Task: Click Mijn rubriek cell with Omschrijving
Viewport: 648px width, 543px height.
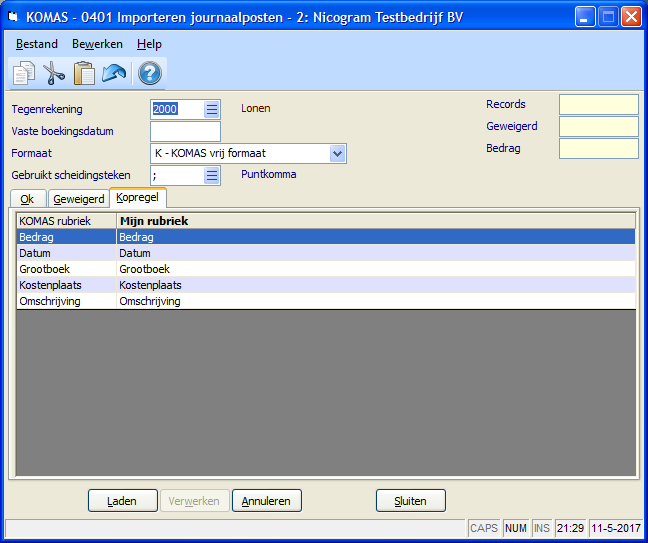Action: click(376, 301)
